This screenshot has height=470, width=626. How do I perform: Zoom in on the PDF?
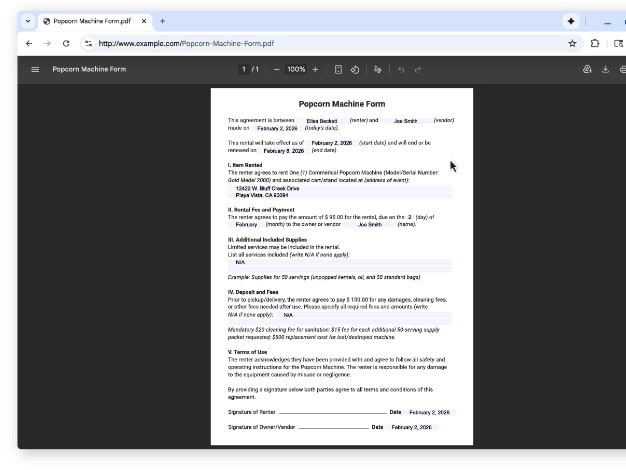[315, 69]
